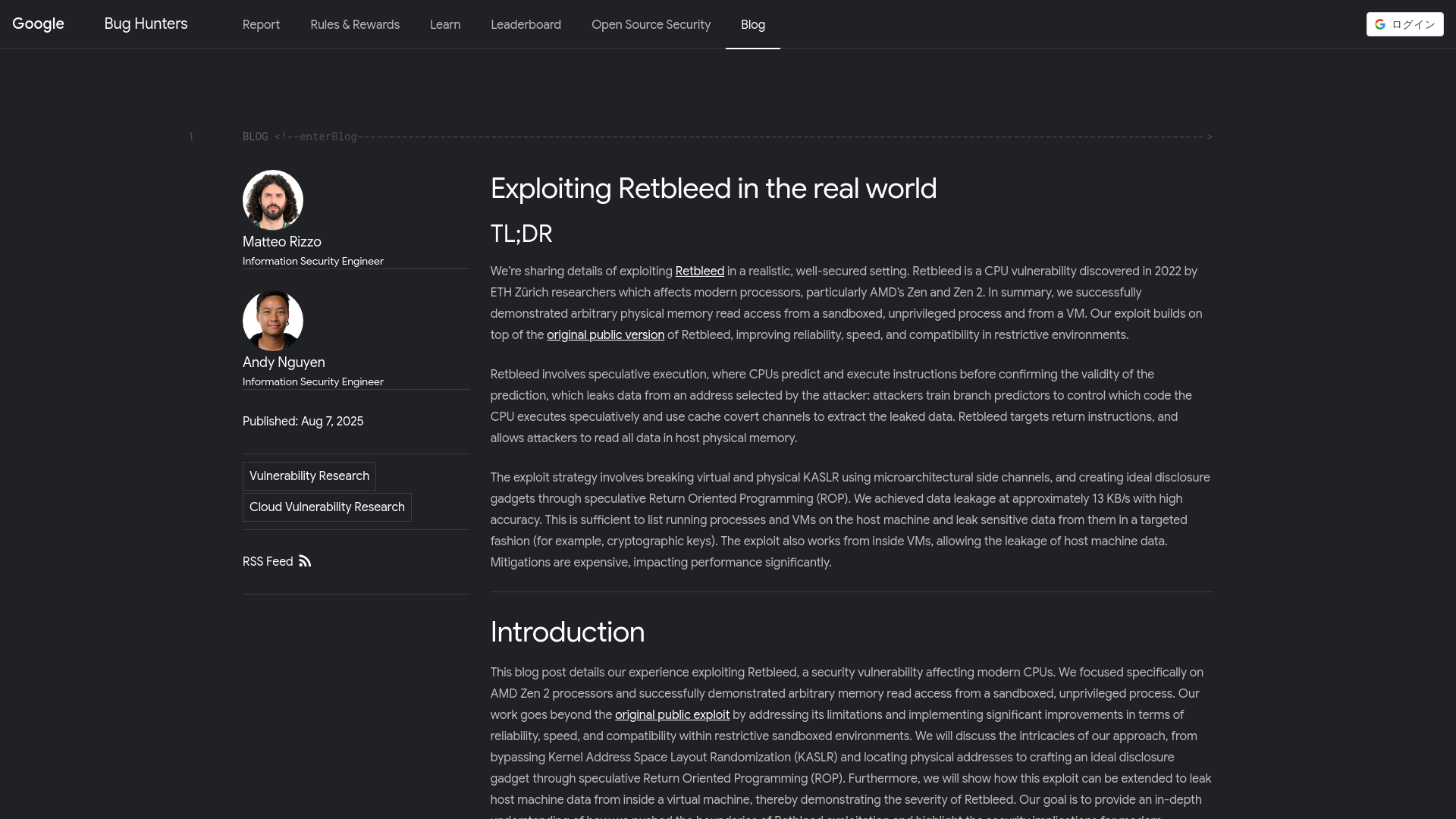
Task: Click the ログイン sign-in button
Action: coord(1404,24)
